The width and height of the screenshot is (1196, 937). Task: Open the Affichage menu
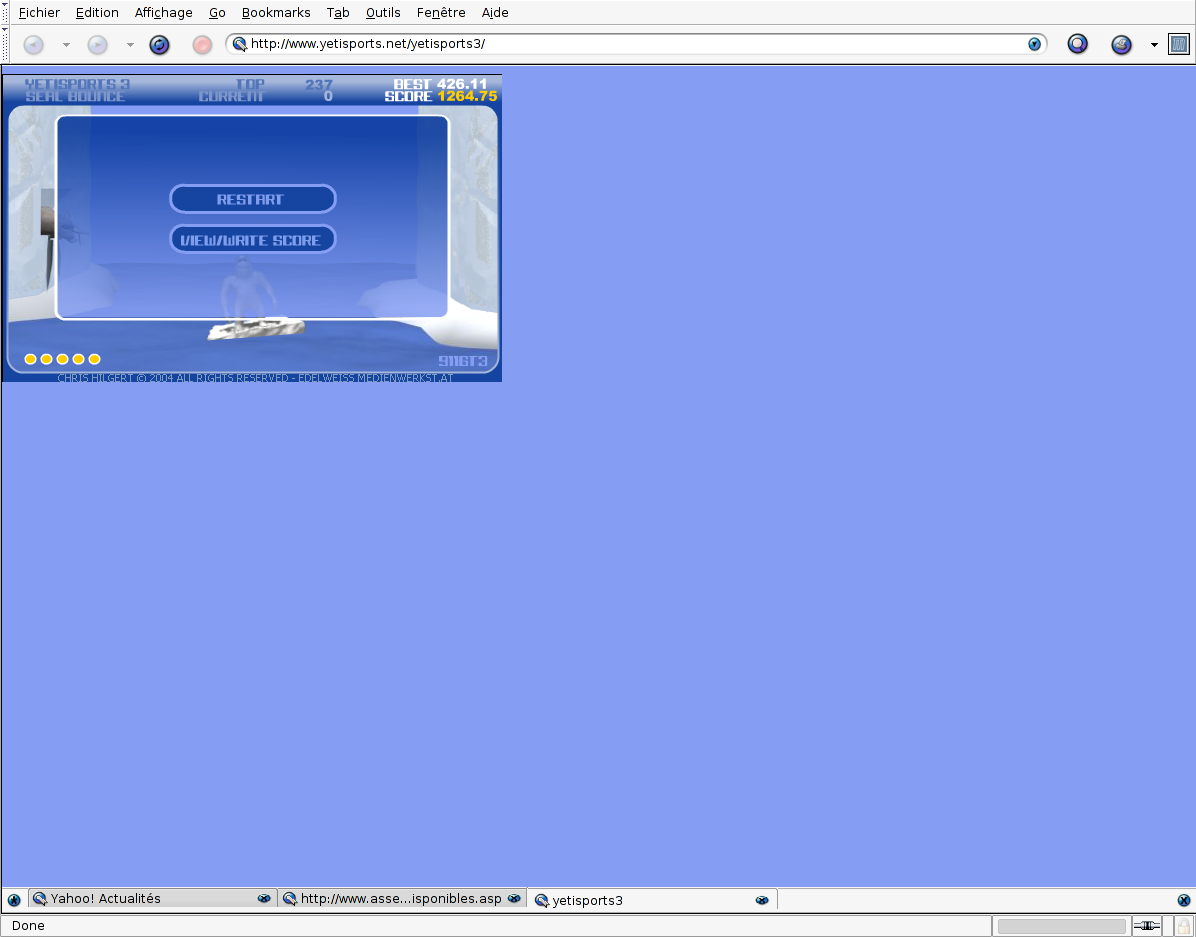163,12
